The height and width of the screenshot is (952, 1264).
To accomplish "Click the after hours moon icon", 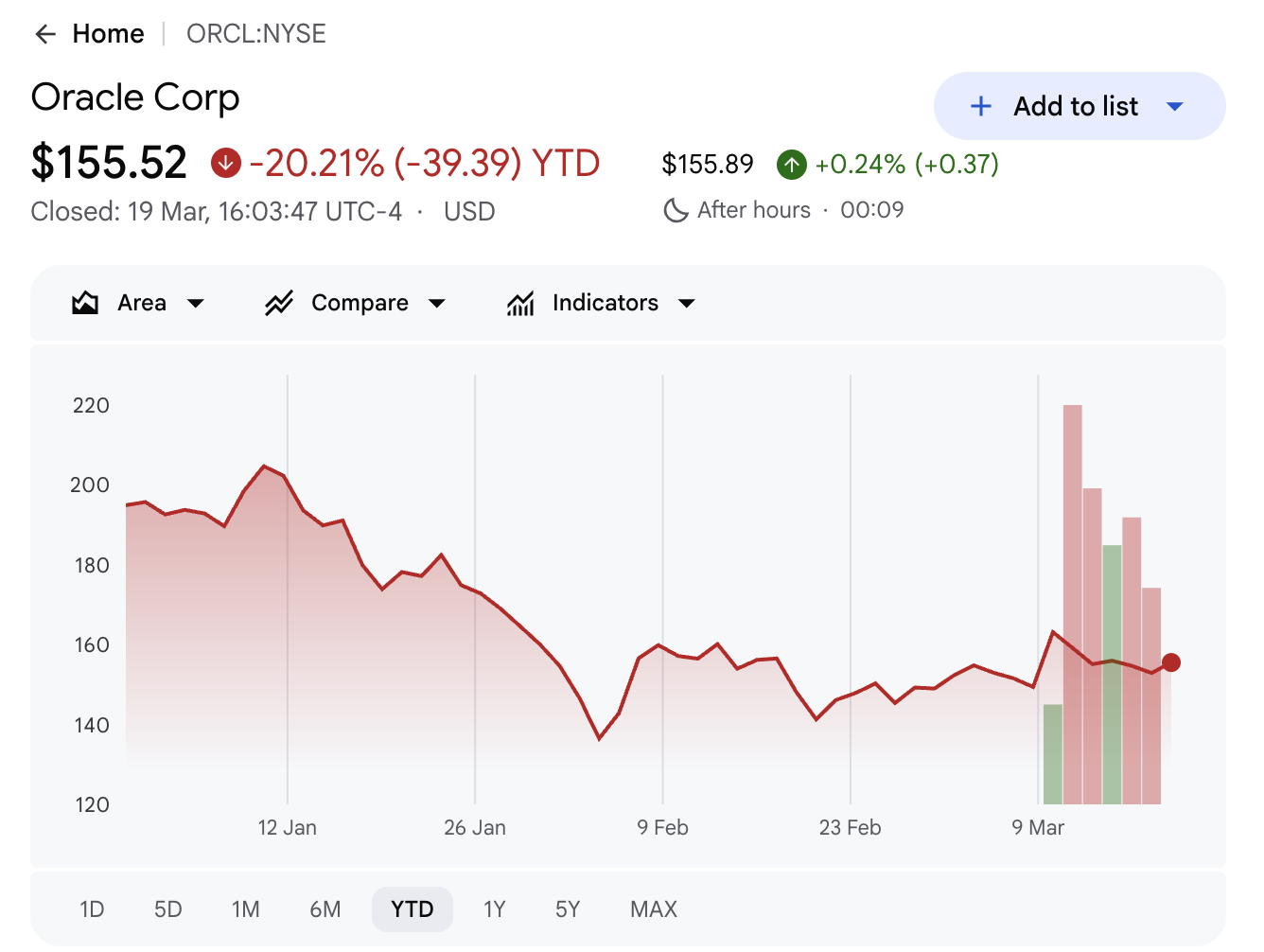I will pyautogui.click(x=676, y=210).
